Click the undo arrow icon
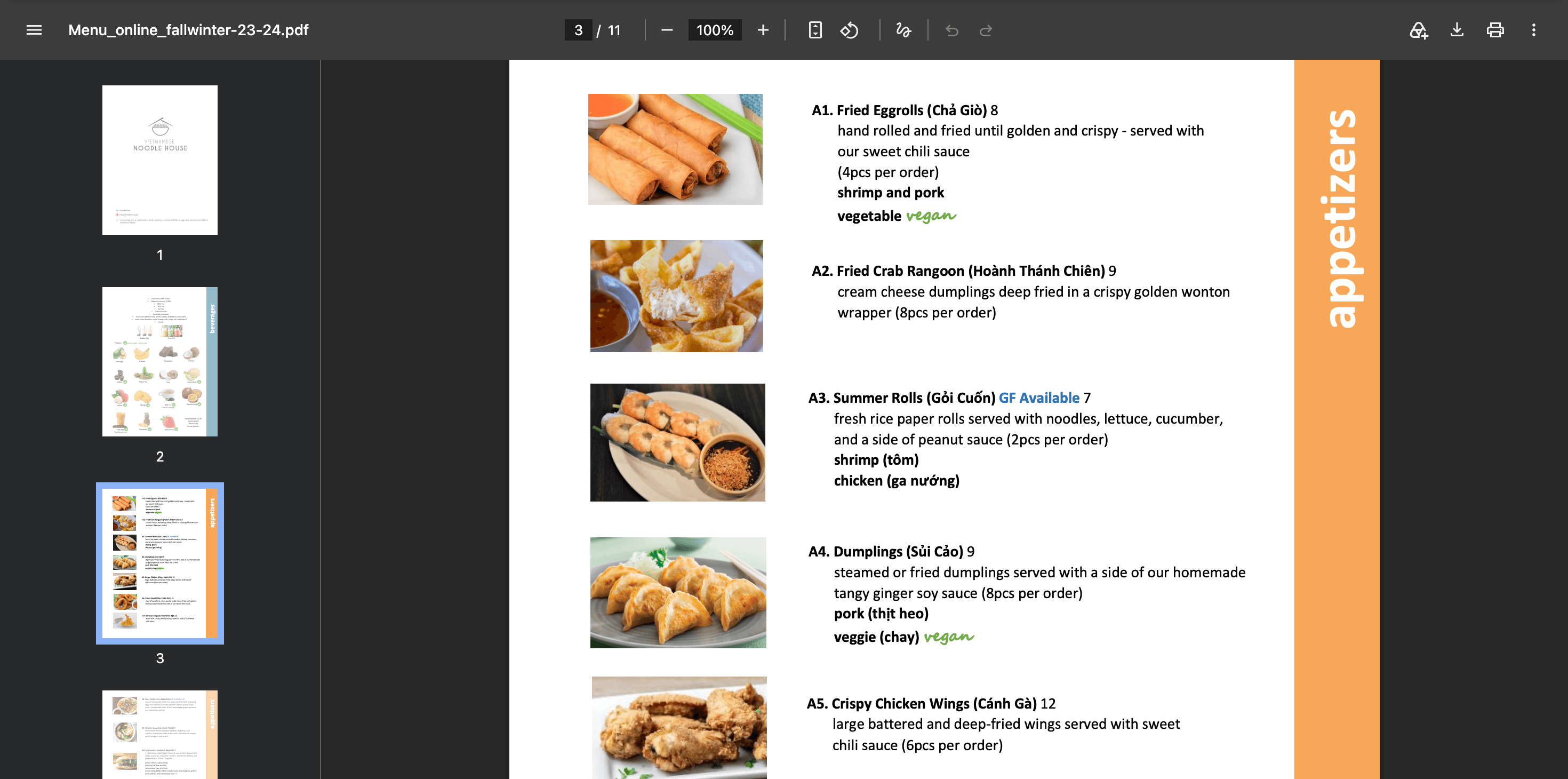 click(x=952, y=30)
